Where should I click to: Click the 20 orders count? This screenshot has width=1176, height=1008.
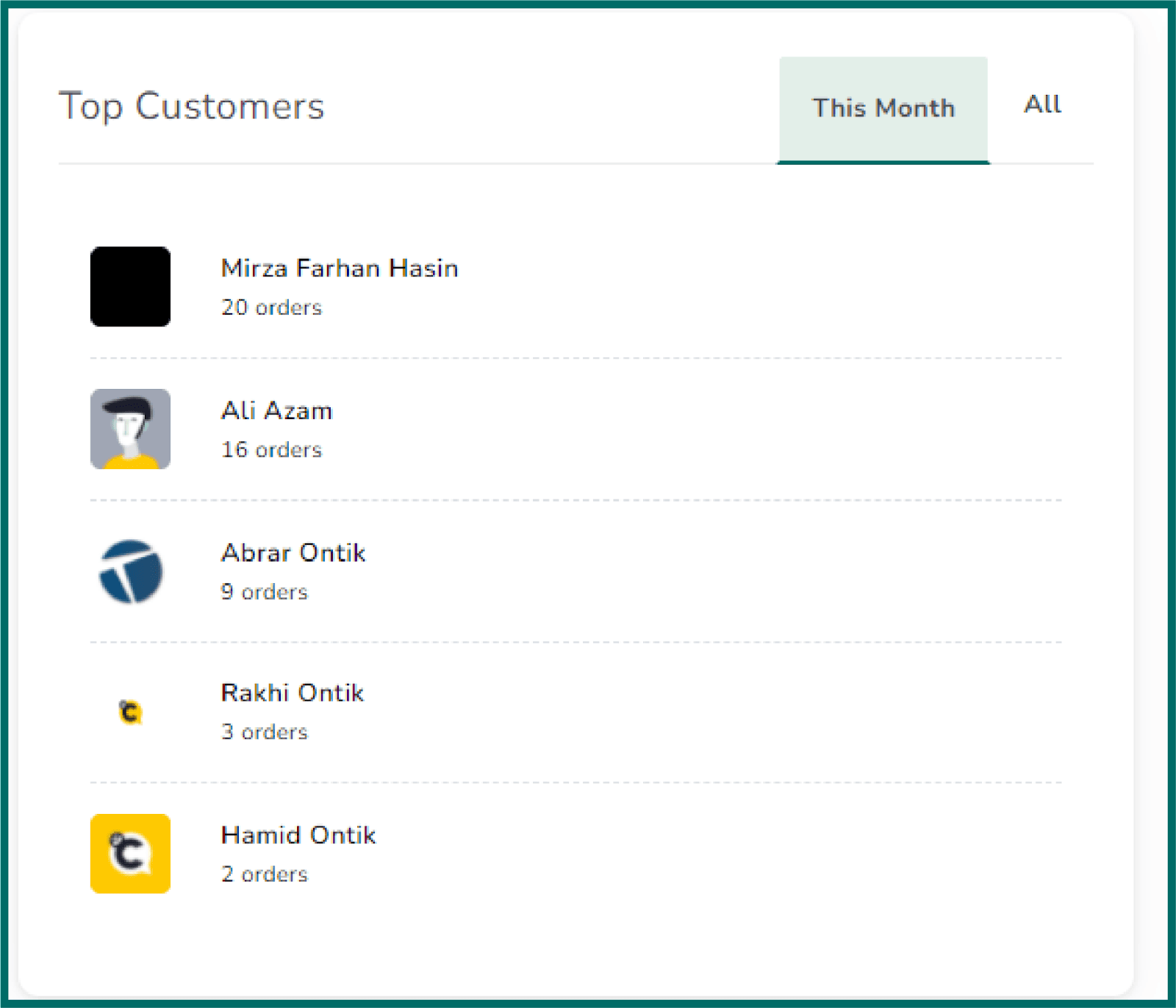click(x=271, y=307)
